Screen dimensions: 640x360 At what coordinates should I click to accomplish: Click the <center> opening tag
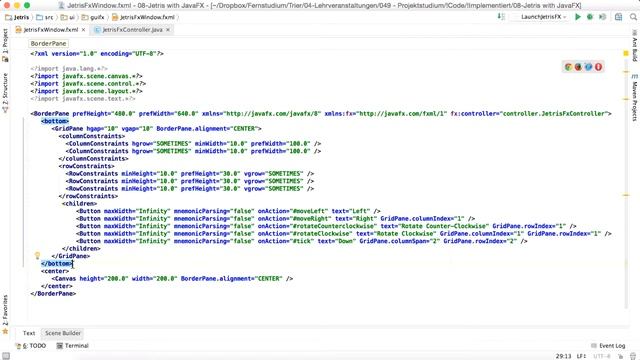[55, 271]
